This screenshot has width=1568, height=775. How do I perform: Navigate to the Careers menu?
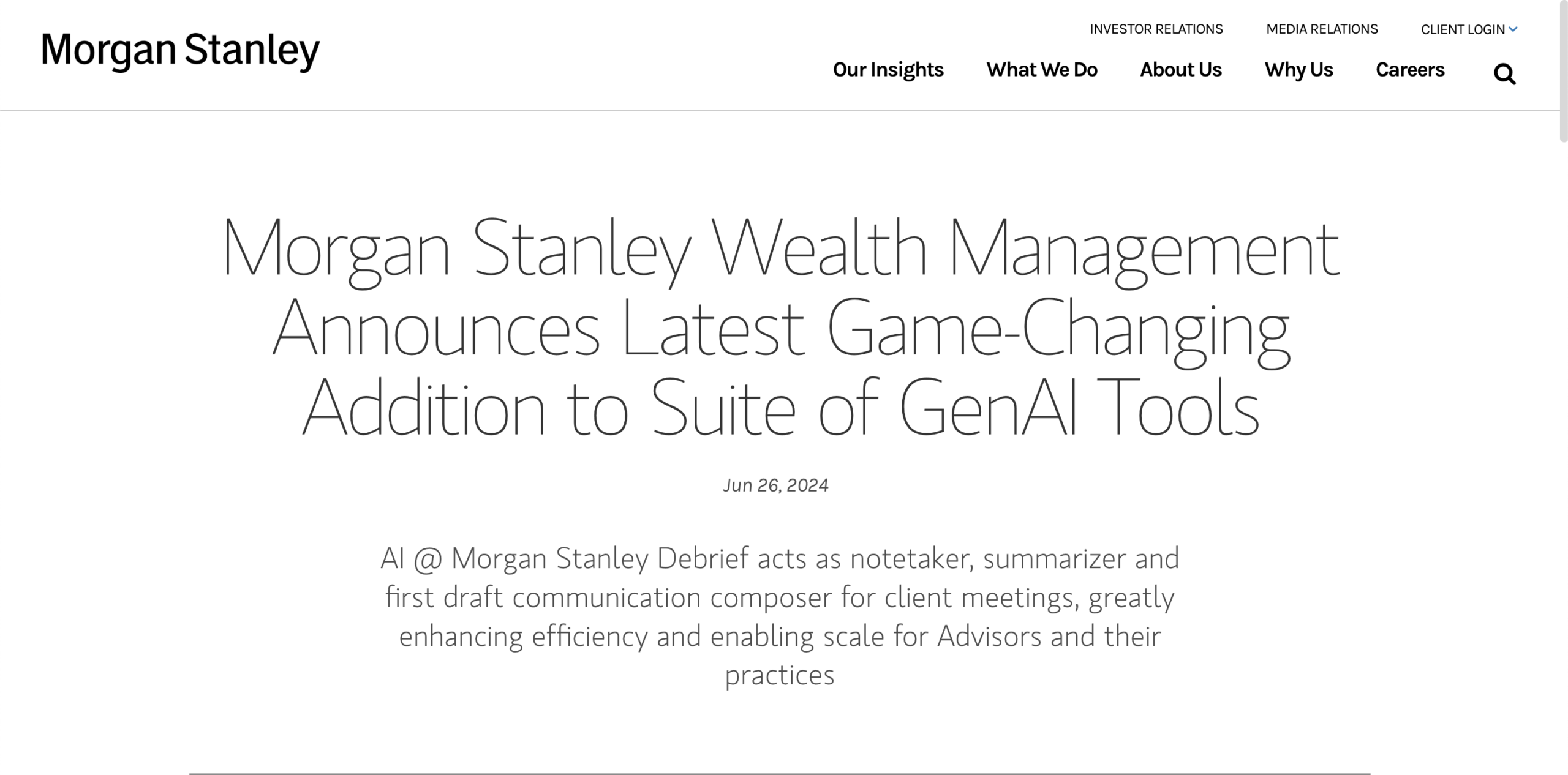(x=1409, y=70)
